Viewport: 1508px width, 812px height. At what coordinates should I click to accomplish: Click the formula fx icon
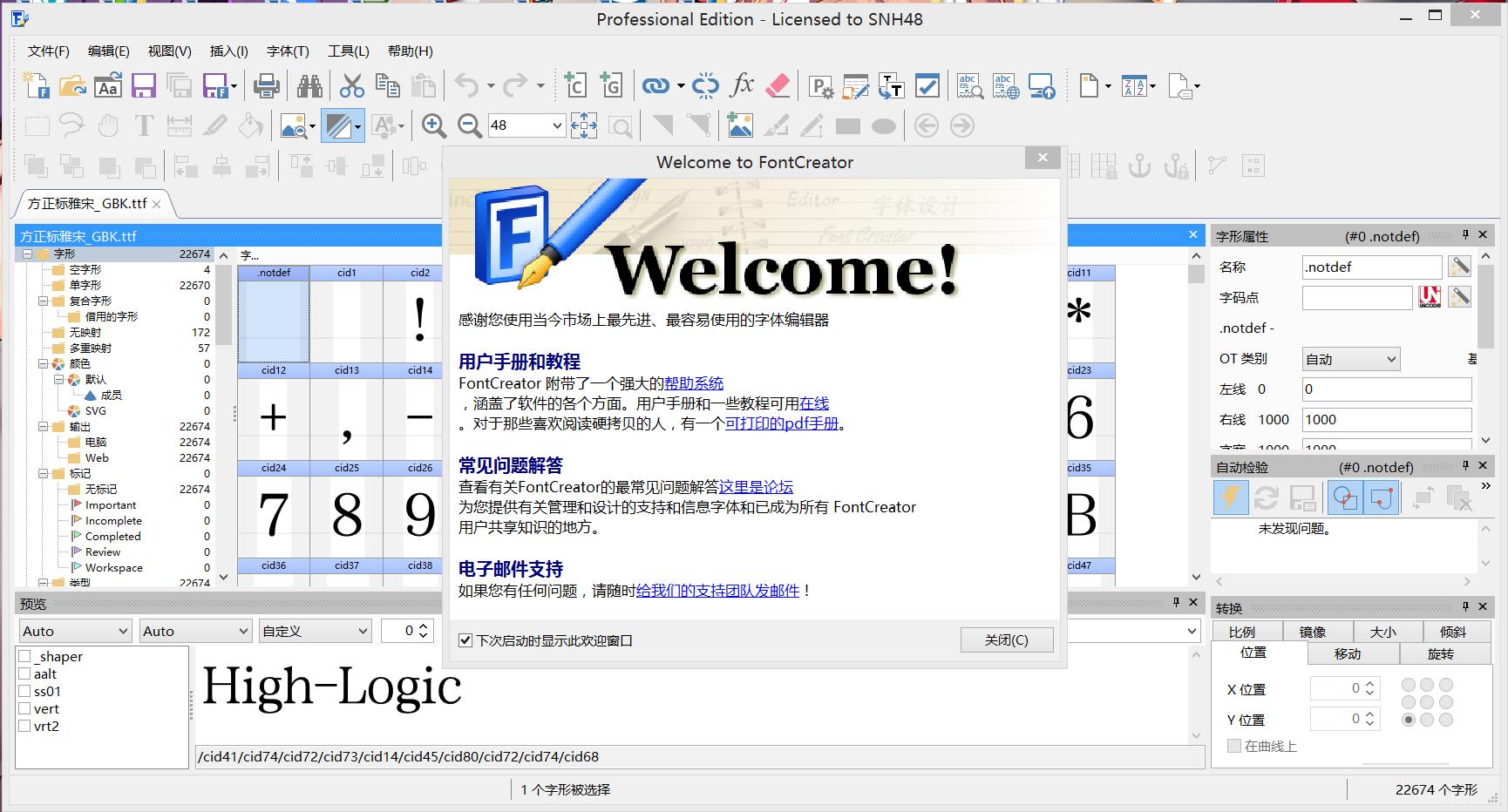[742, 85]
